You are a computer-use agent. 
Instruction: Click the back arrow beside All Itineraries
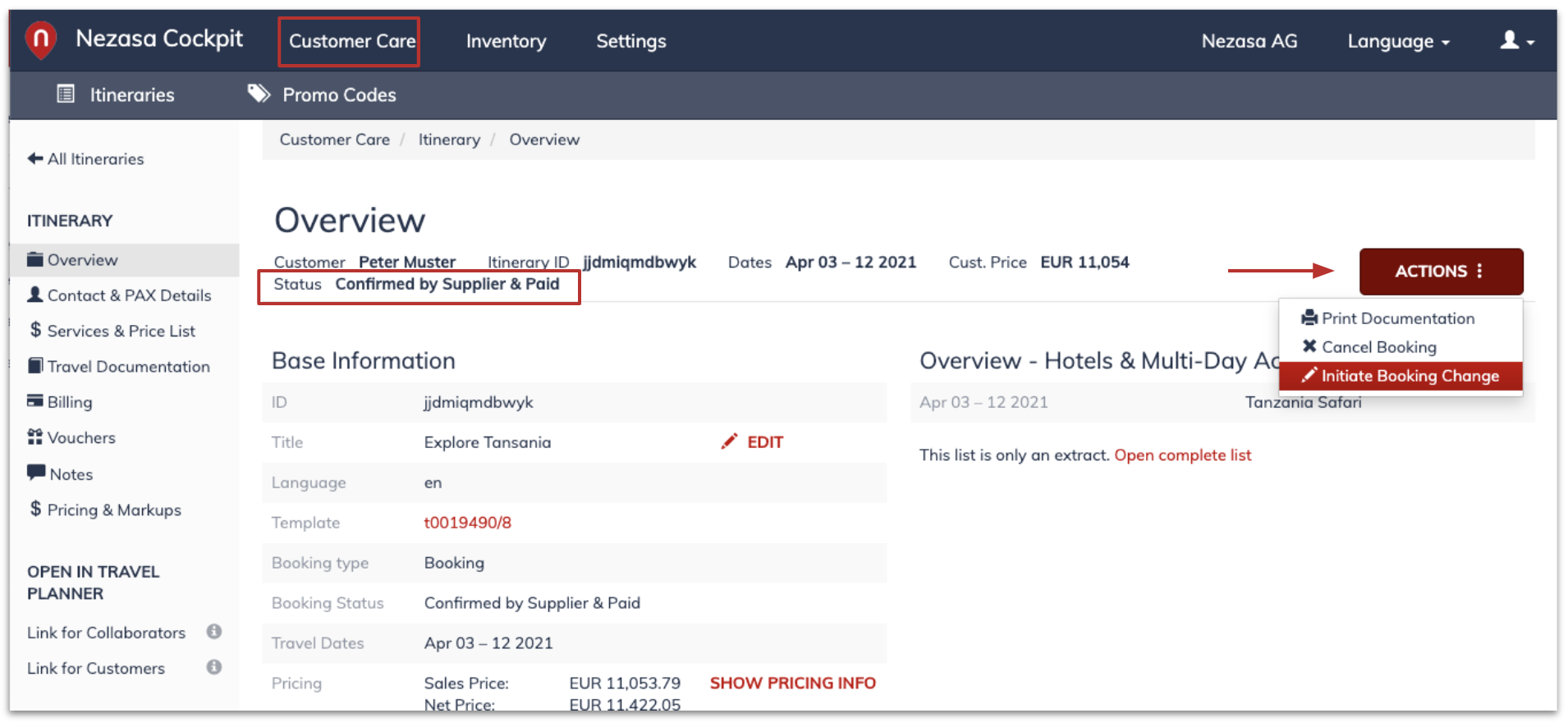35,158
